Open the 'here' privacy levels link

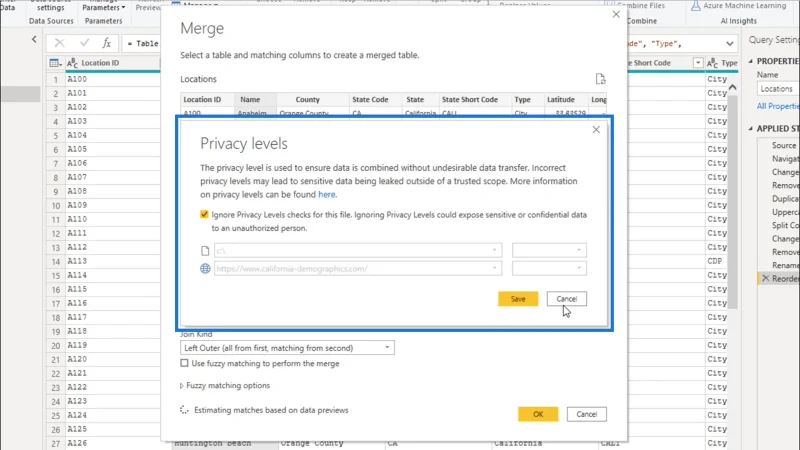(x=327, y=194)
